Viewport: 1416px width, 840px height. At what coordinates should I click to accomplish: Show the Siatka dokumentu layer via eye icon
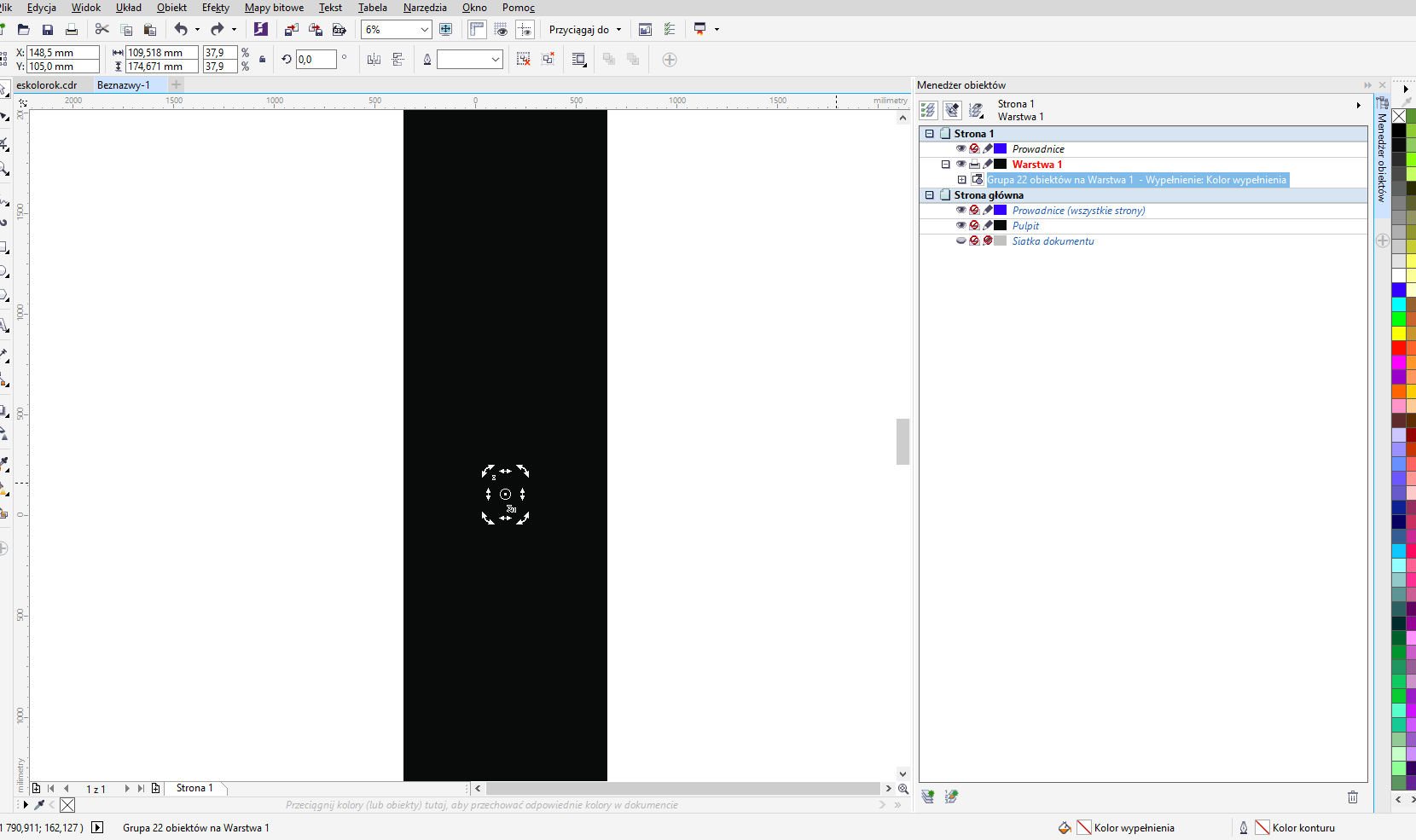tap(960, 241)
